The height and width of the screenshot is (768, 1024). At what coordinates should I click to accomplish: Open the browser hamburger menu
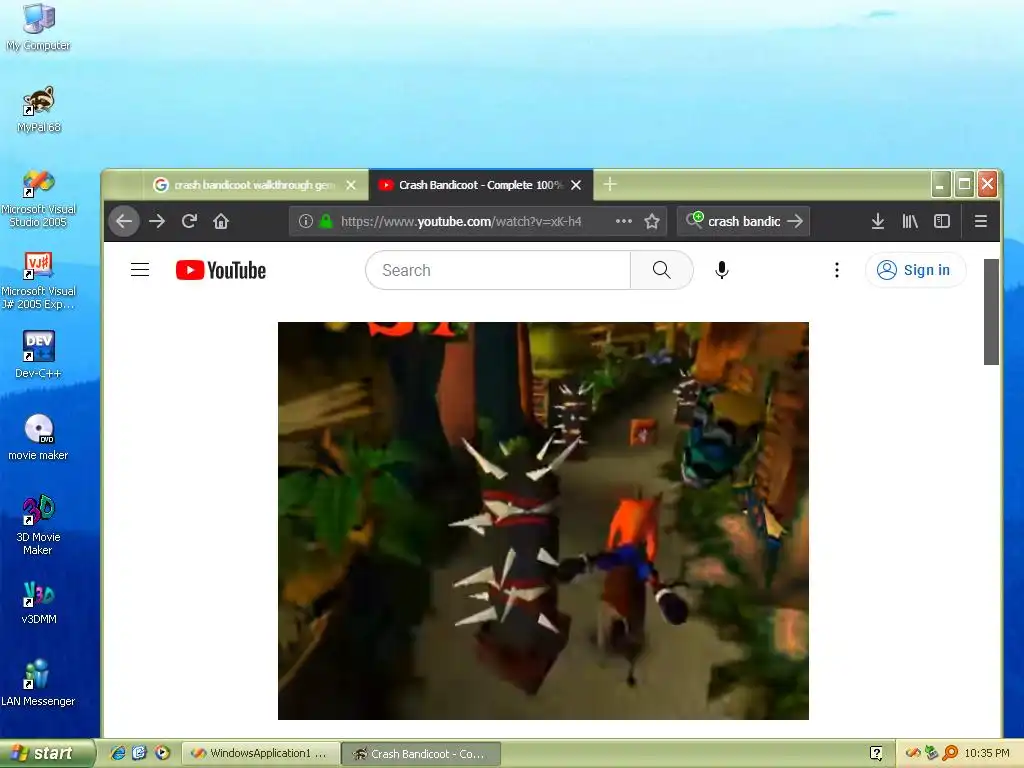(980, 221)
